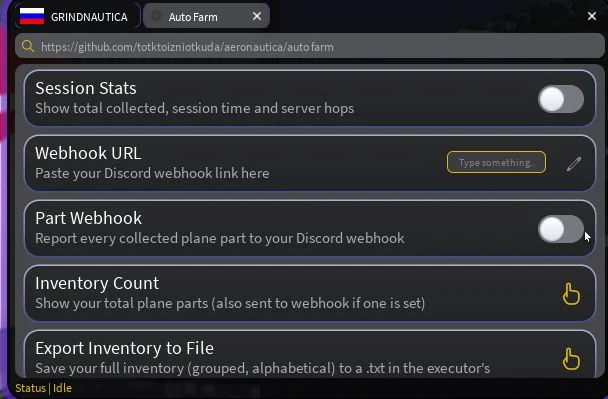Enable the Session Stats toggle

click(x=561, y=99)
